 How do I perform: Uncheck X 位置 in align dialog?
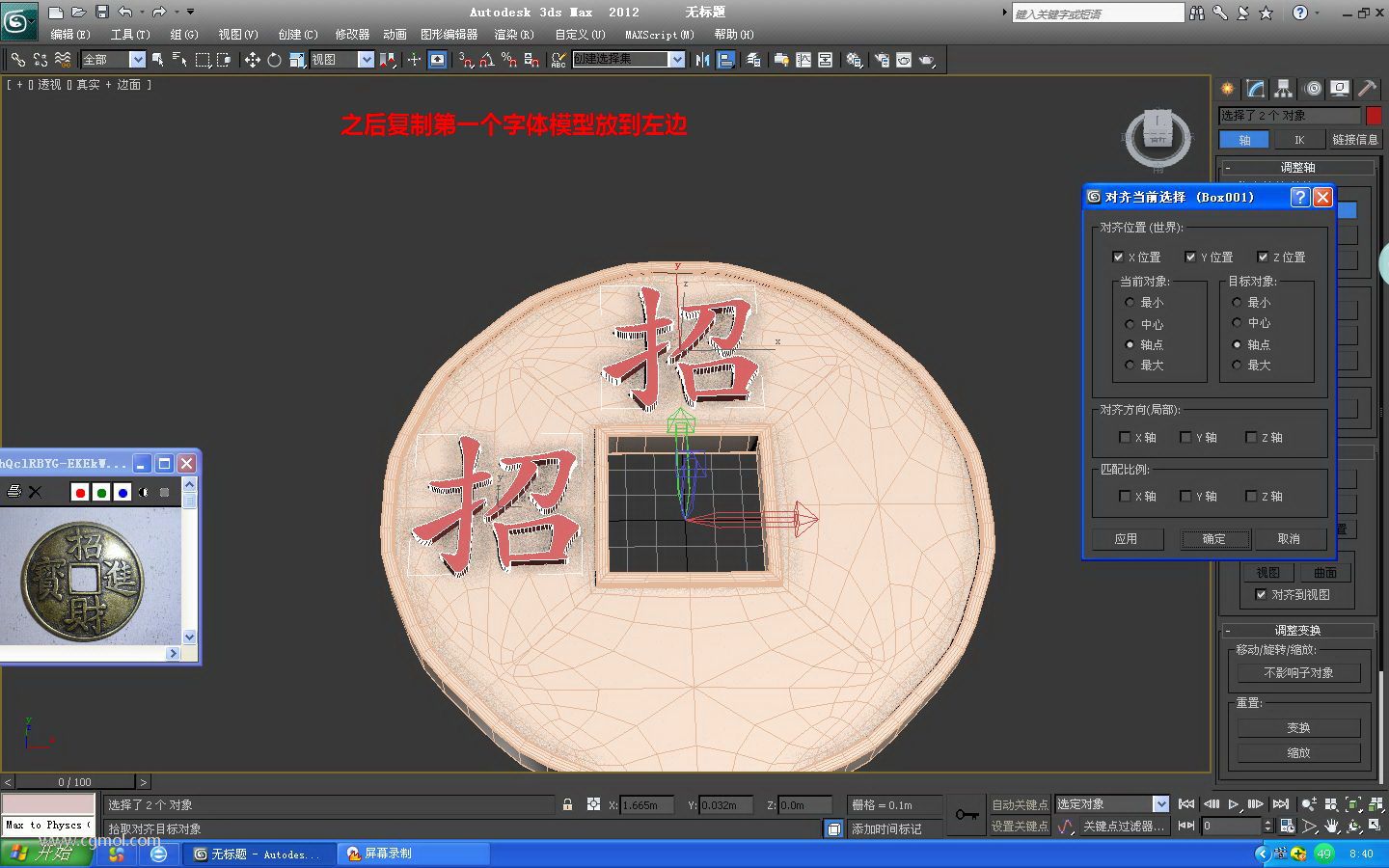(1118, 257)
